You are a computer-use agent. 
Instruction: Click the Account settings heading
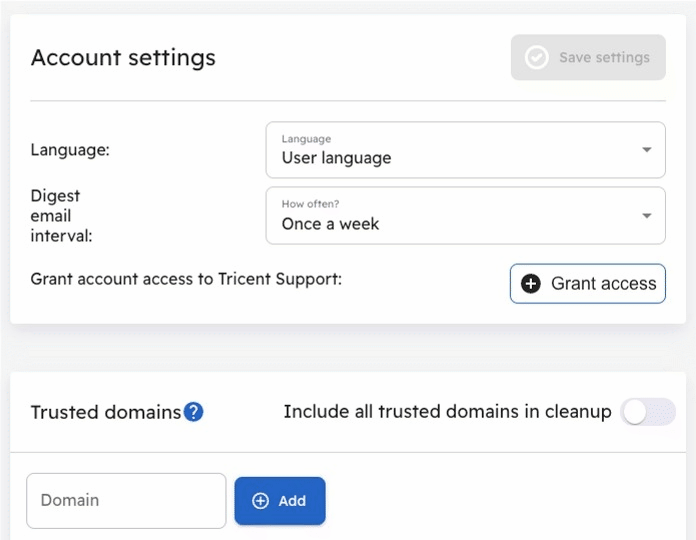(x=123, y=58)
